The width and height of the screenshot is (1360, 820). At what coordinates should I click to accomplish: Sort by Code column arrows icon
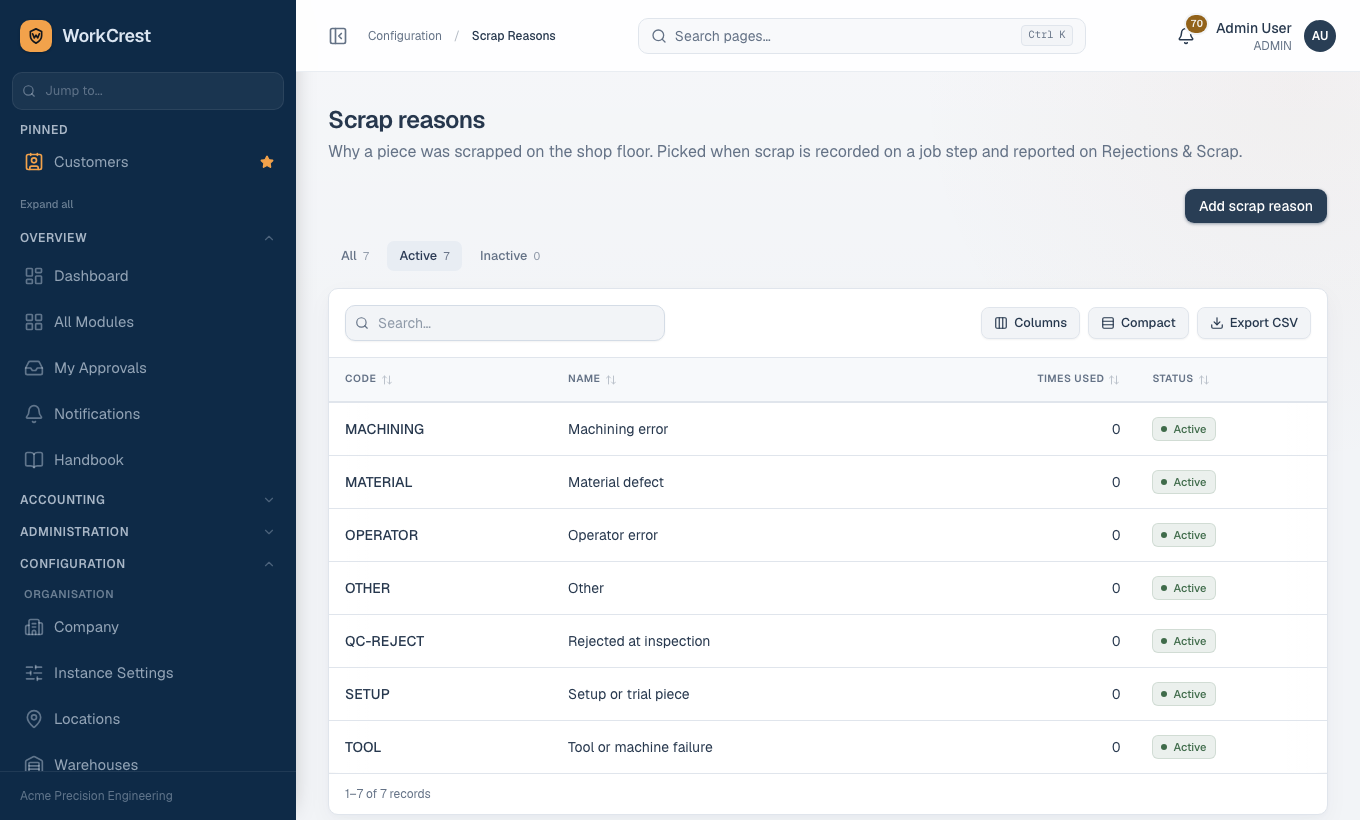[x=387, y=380]
